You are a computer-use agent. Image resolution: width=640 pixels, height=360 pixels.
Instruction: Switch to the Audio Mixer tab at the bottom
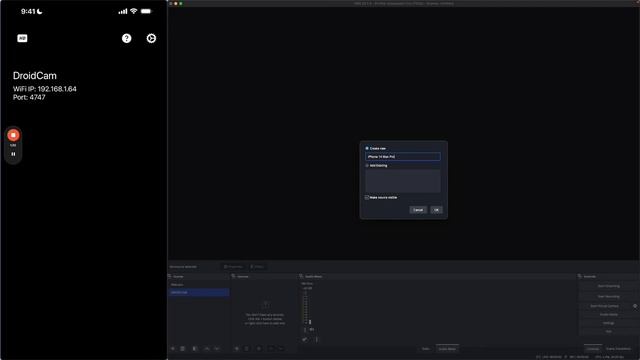click(x=447, y=349)
